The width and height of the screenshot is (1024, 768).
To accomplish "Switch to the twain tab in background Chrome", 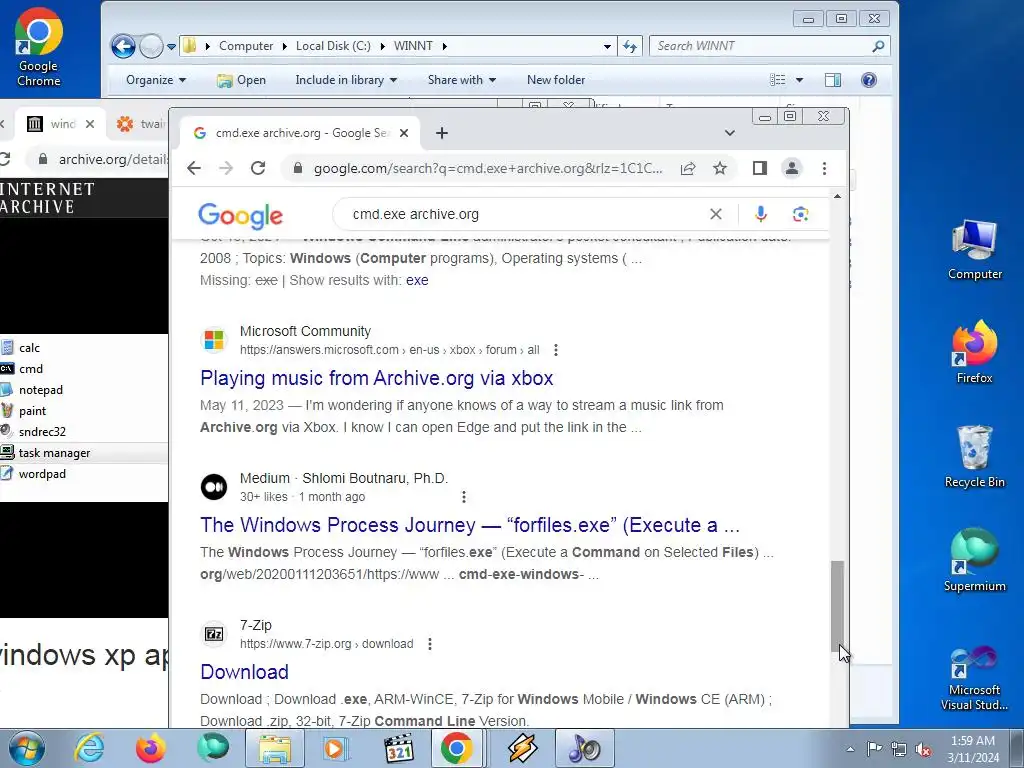I will coord(140,123).
